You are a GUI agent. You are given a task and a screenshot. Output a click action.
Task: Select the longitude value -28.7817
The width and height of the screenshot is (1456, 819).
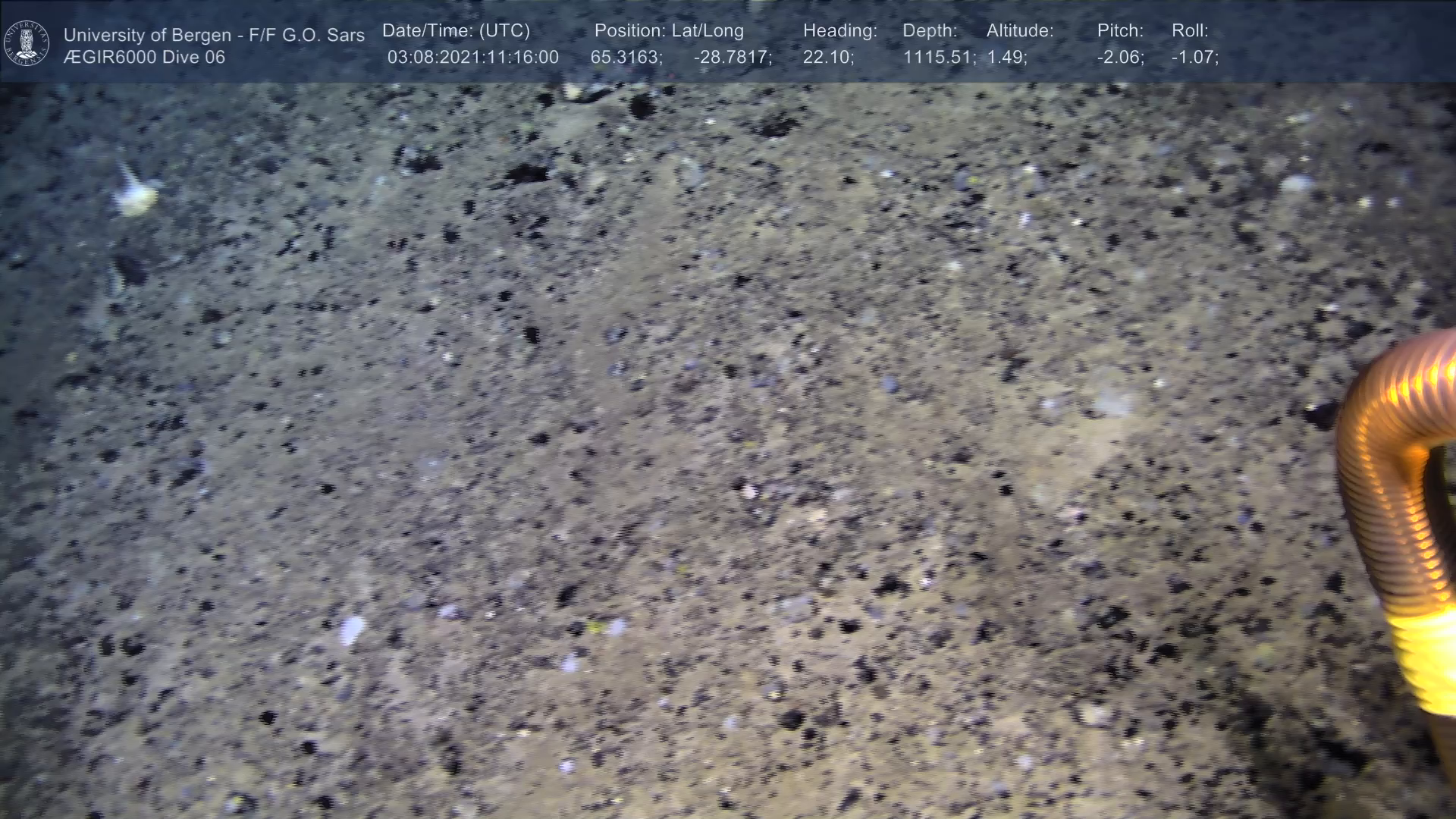(733, 58)
